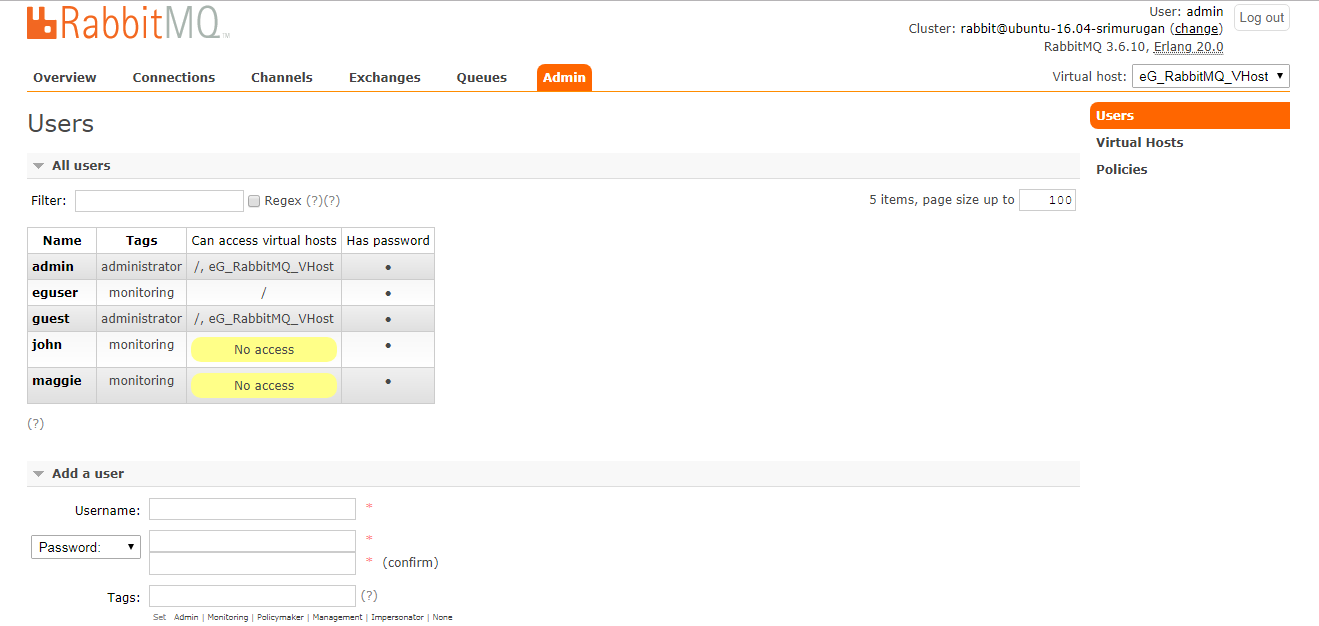Click the No access cell for maggie
Image resolution: width=1319 pixels, height=626 pixels.
[264, 386]
